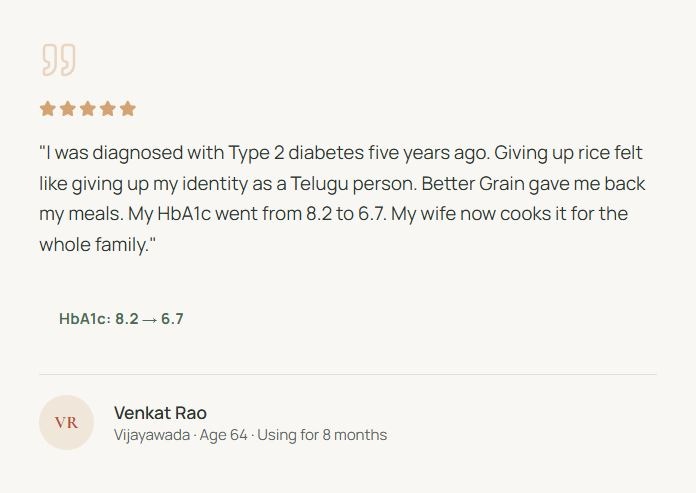Click the 'whole family' closing line
The height and width of the screenshot is (493, 696).
98,244
